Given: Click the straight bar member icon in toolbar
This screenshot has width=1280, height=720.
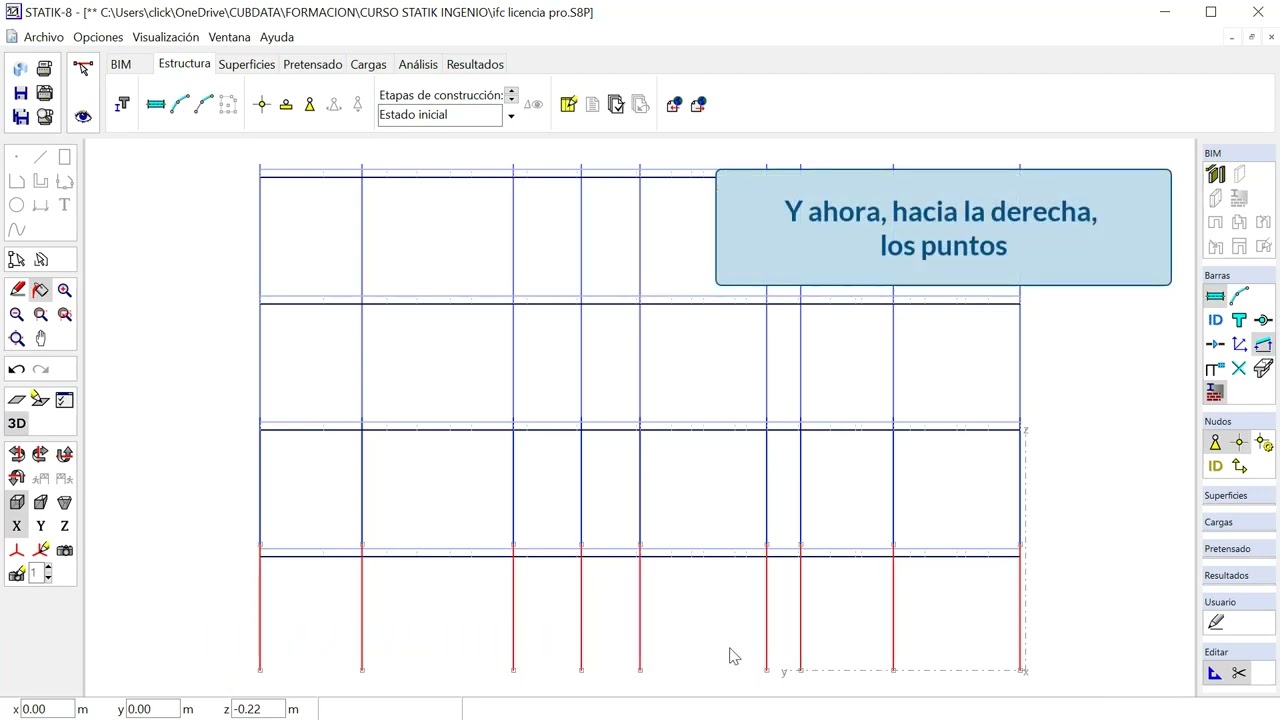Looking at the screenshot, I should [x=156, y=104].
